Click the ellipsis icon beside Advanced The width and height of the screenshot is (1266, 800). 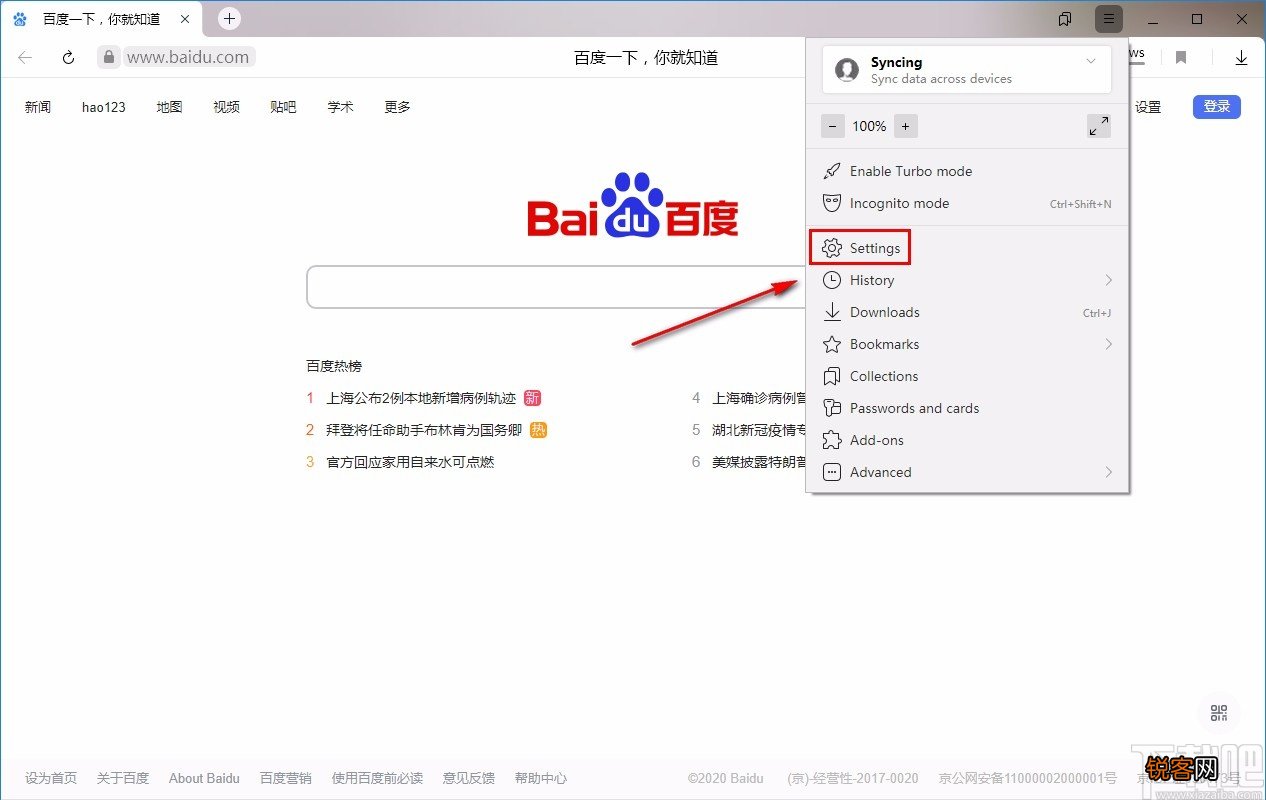click(x=831, y=472)
